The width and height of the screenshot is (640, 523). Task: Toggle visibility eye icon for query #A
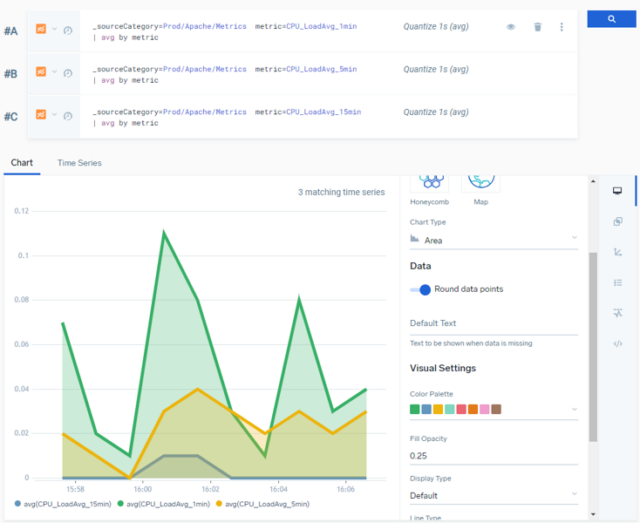[511, 27]
